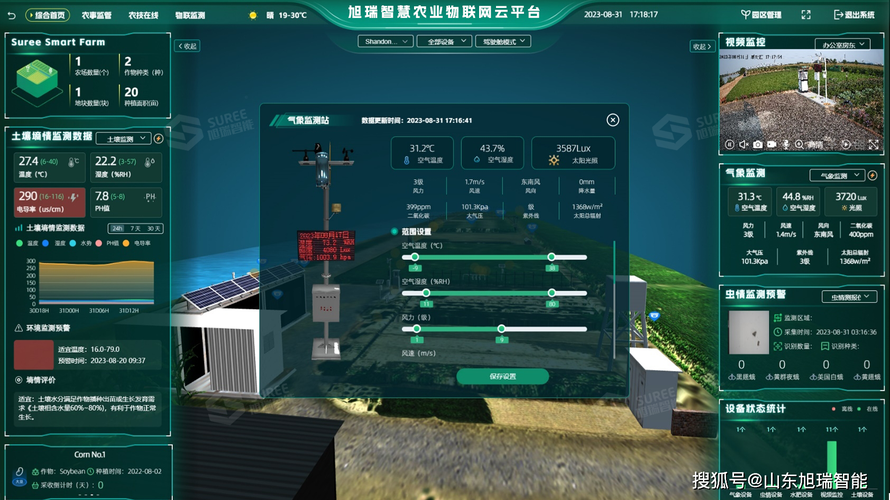Screen dimensions: 890x500
Task: Open the 气象监测 dropdown in right panel
Action: click(x=837, y=175)
